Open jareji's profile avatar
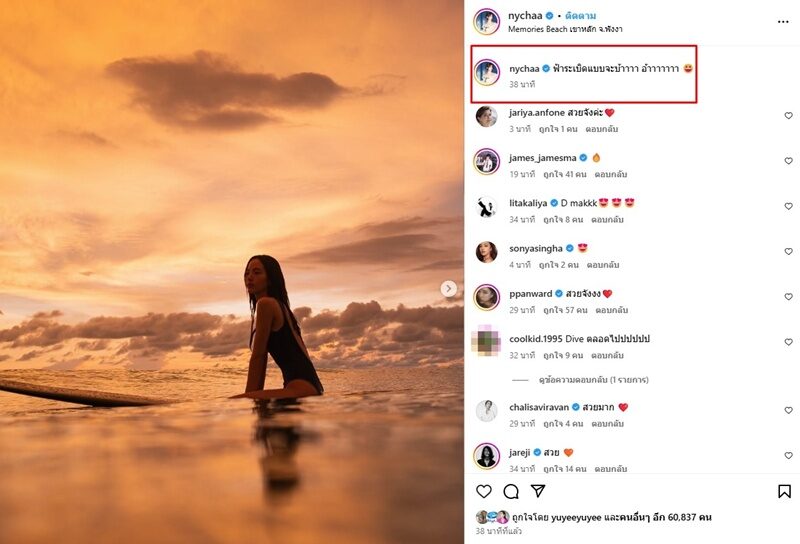This screenshot has height=544, width=800. pos(487,456)
